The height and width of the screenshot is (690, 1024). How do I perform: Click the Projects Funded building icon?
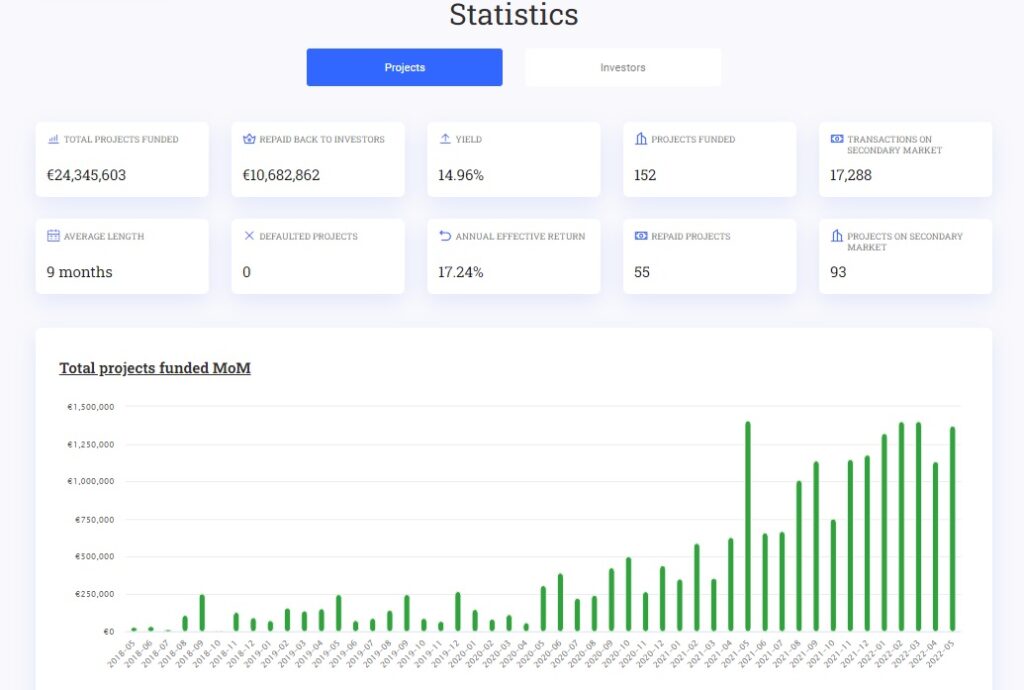click(x=641, y=138)
